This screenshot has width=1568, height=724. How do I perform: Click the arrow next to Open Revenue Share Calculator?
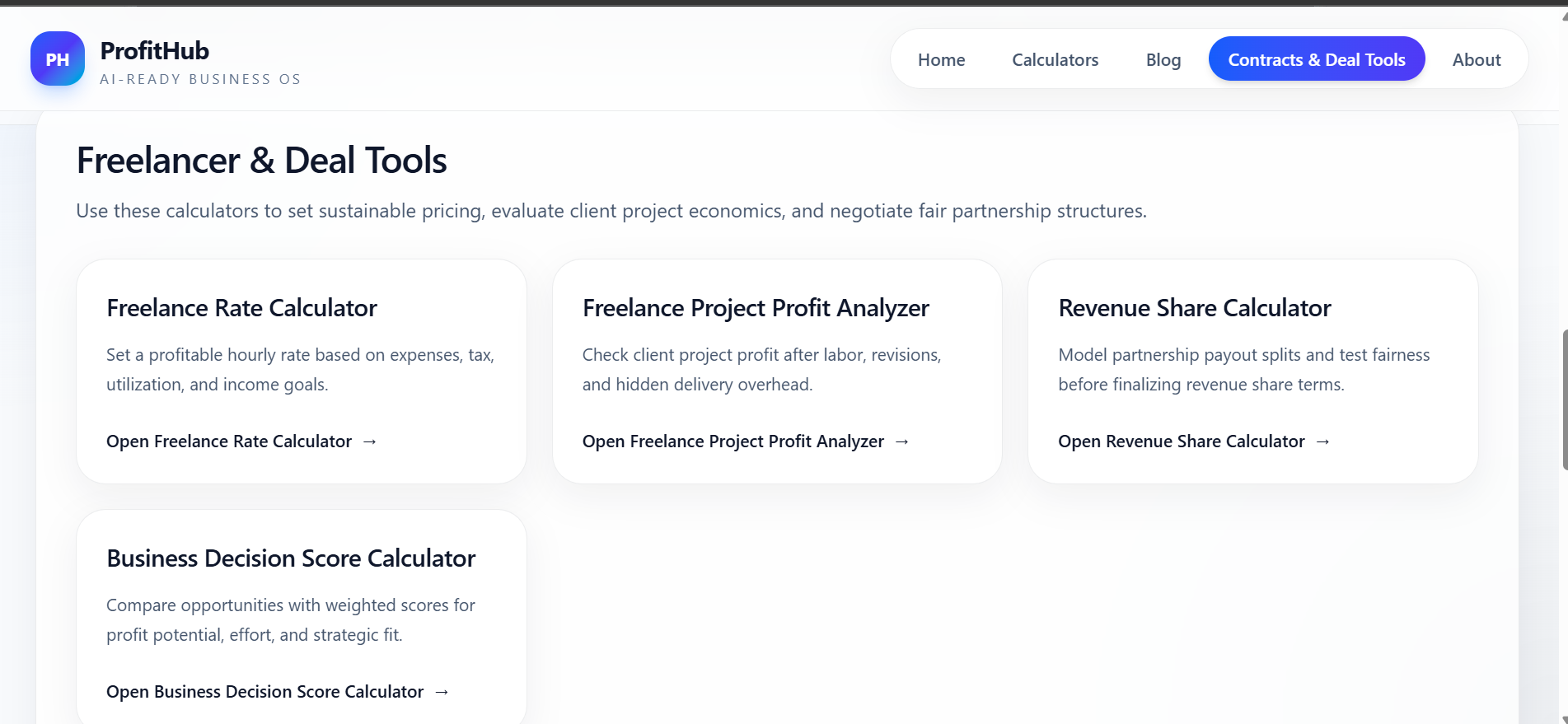1322,441
